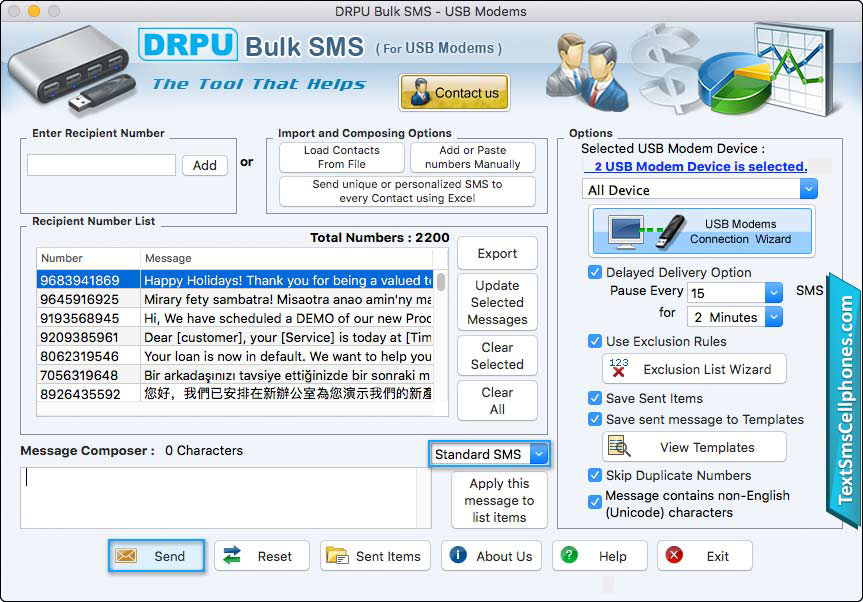This screenshot has width=863, height=602.
Task: Click the DRPU logo
Action: point(188,45)
